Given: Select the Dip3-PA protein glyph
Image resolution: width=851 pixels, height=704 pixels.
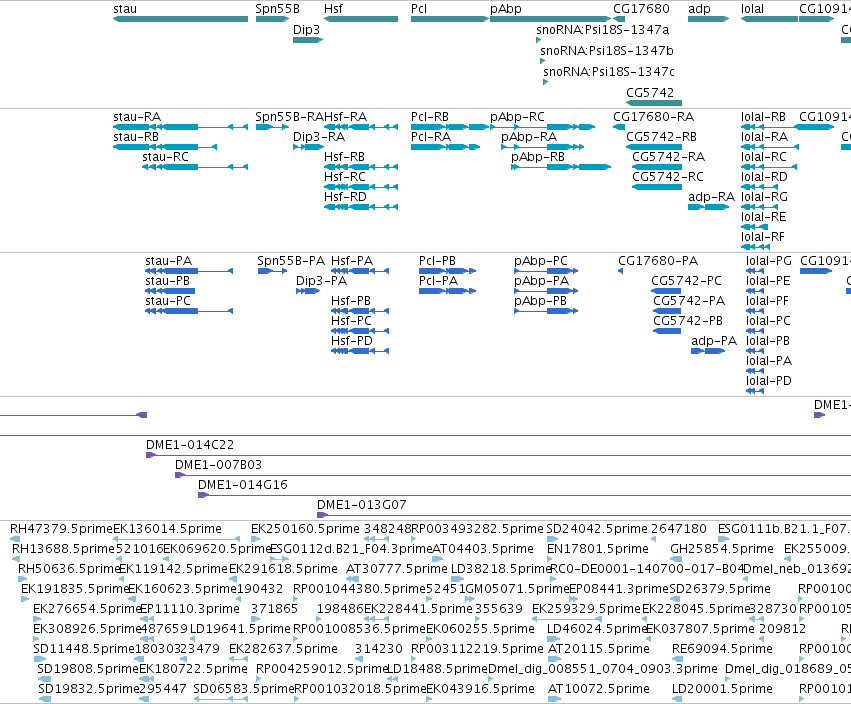Looking at the screenshot, I should click(308, 291).
